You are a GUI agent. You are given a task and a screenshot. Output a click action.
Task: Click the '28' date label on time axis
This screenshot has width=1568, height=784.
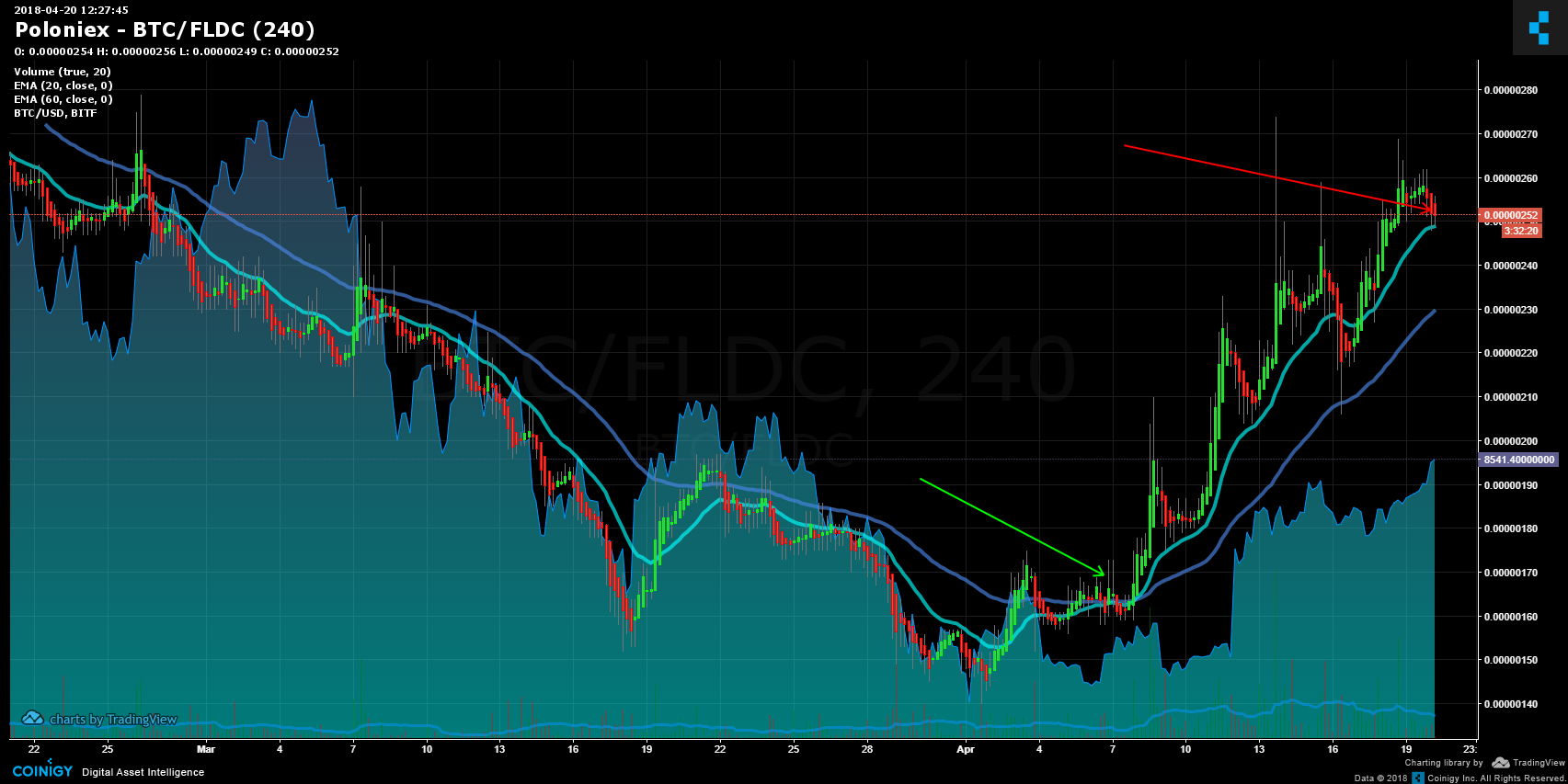(x=867, y=749)
